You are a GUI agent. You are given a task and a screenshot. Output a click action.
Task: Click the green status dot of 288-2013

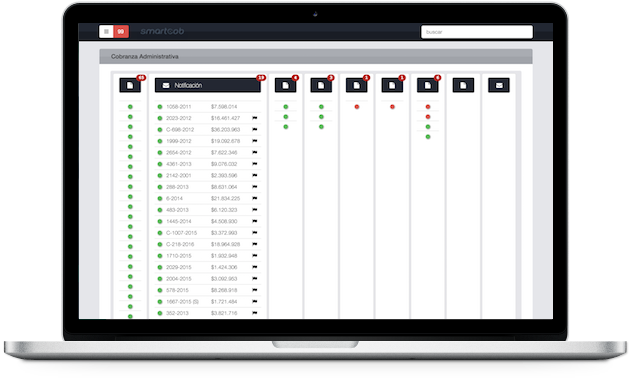tap(160, 187)
